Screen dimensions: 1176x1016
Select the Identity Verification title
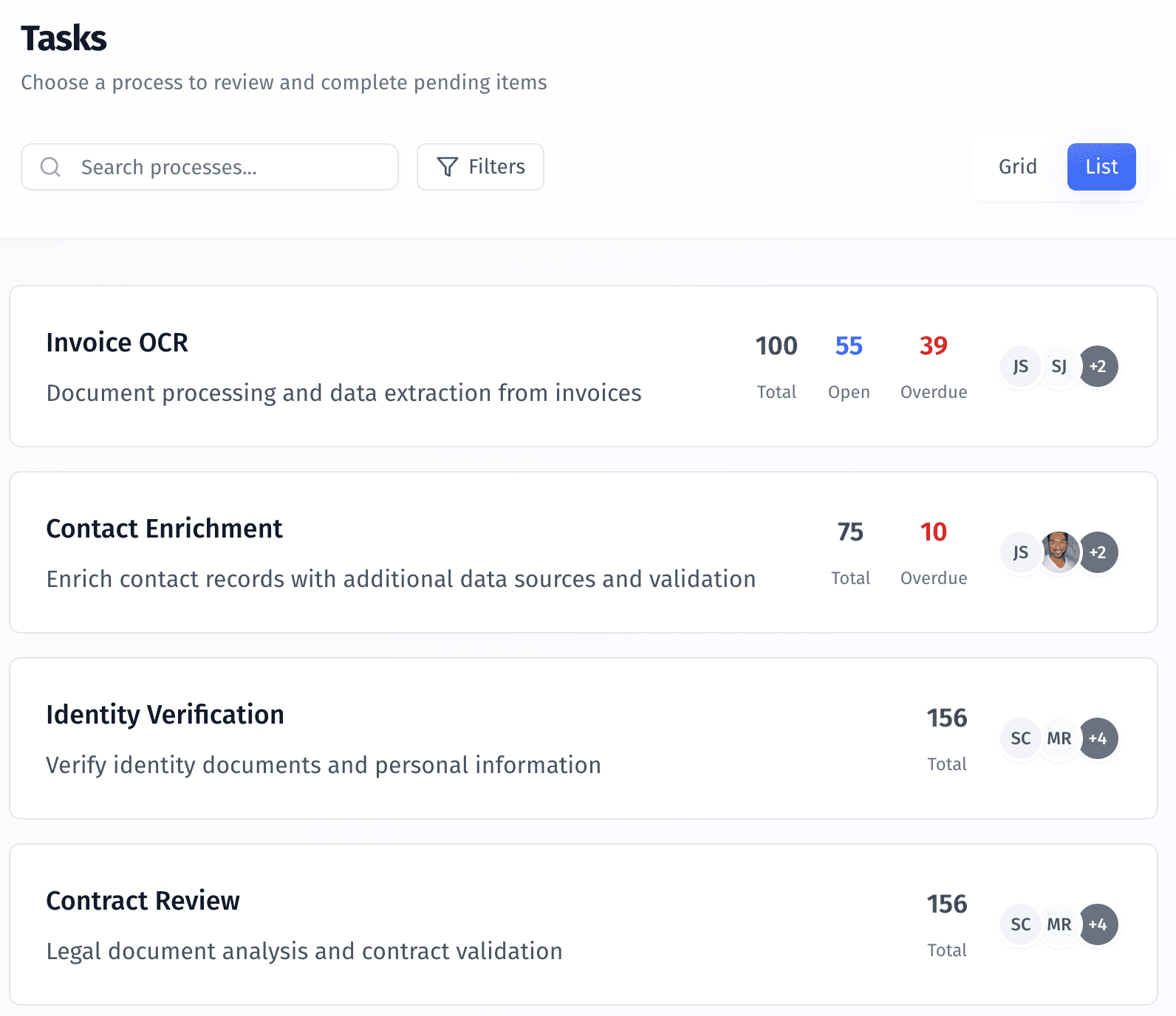pos(165,715)
